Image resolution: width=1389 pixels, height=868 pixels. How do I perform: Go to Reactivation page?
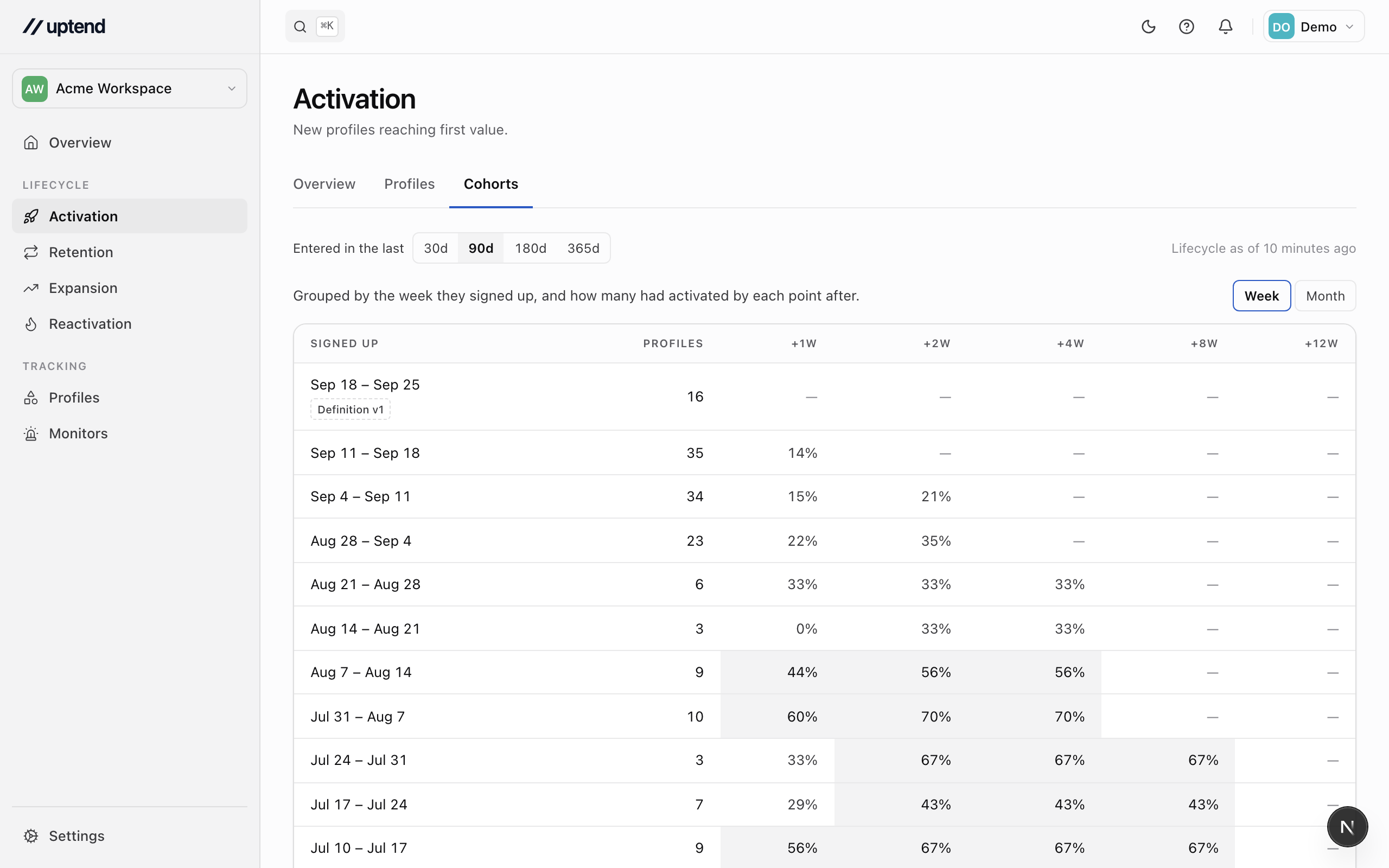(130, 324)
